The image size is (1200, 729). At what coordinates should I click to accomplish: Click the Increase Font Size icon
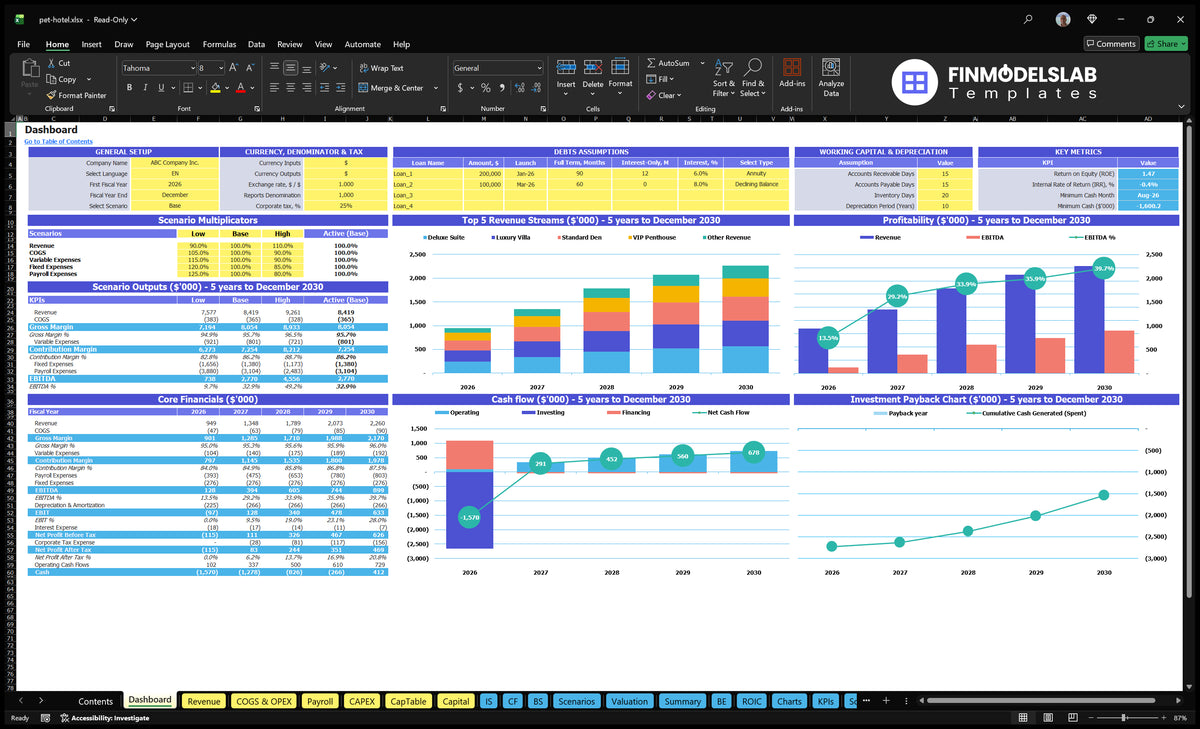[235, 68]
